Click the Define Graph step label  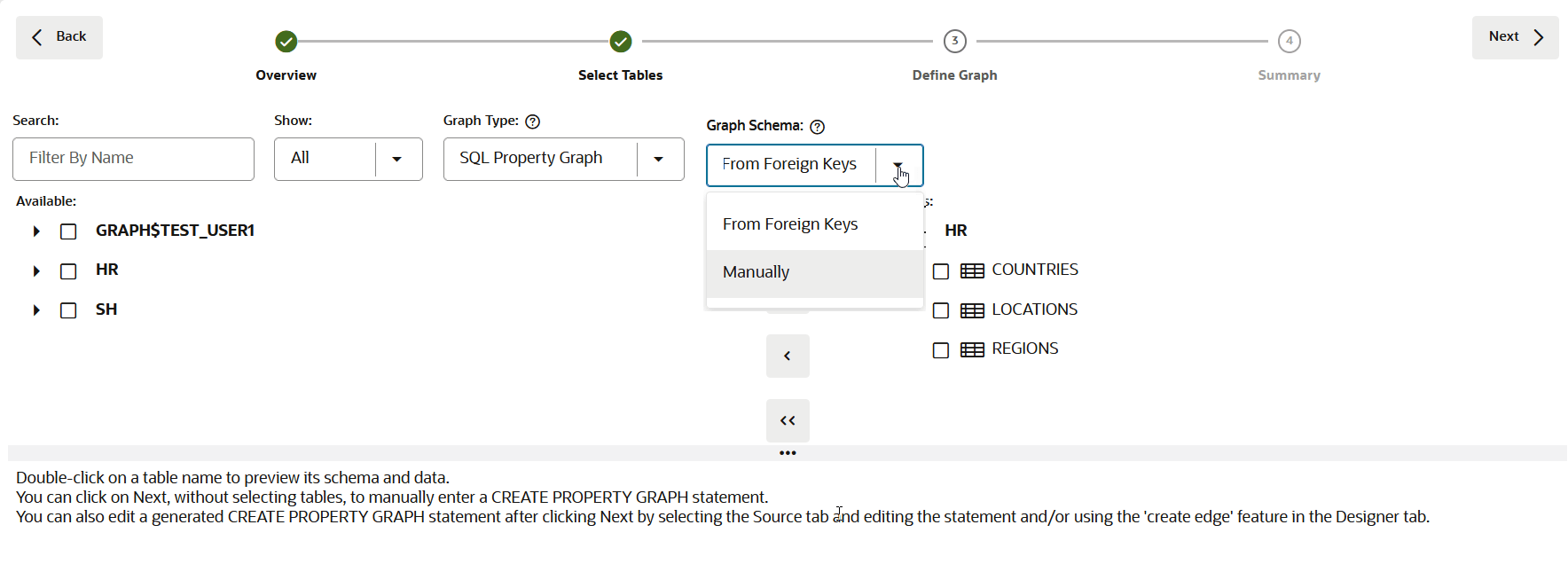click(955, 75)
